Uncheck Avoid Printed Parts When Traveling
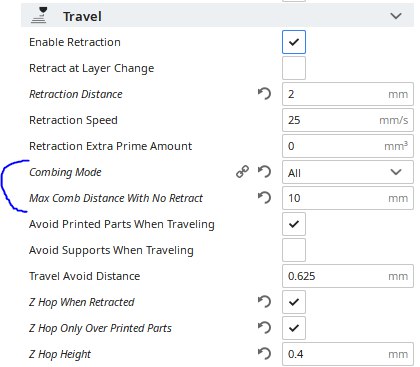The height and width of the screenshot is (367, 420). (294, 224)
